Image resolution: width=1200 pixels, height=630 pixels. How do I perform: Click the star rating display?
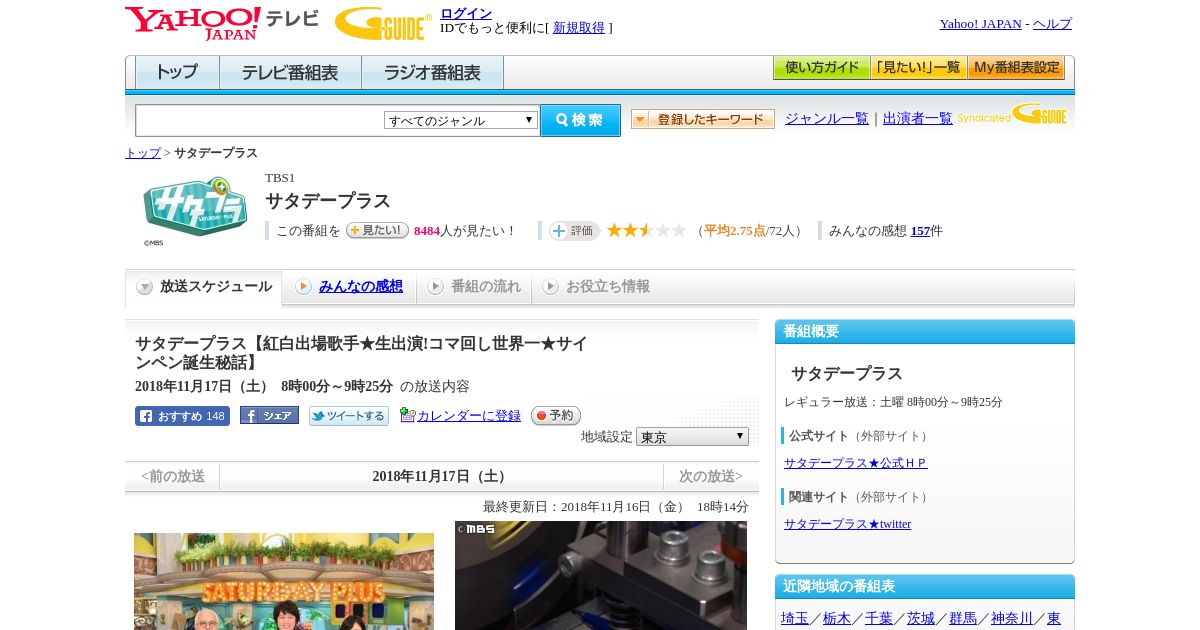(646, 230)
